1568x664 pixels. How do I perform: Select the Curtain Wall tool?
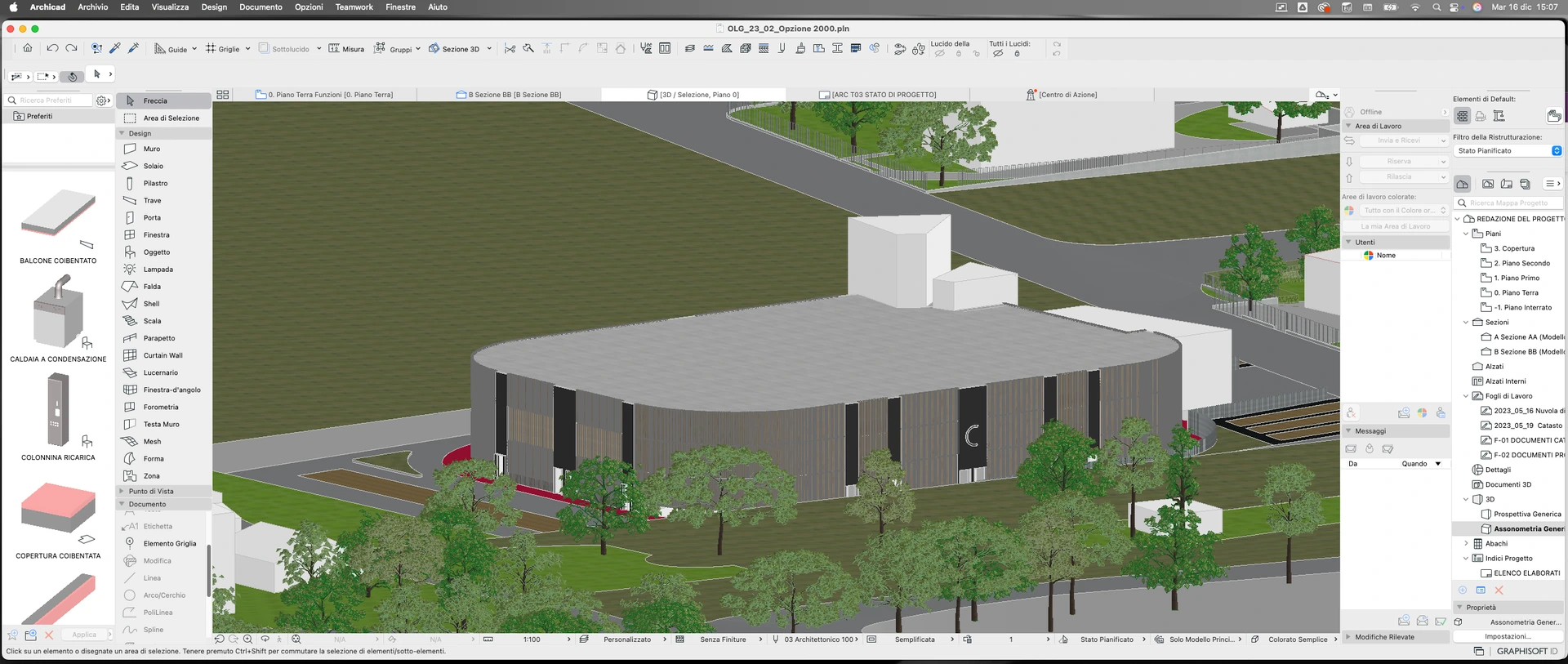point(163,356)
